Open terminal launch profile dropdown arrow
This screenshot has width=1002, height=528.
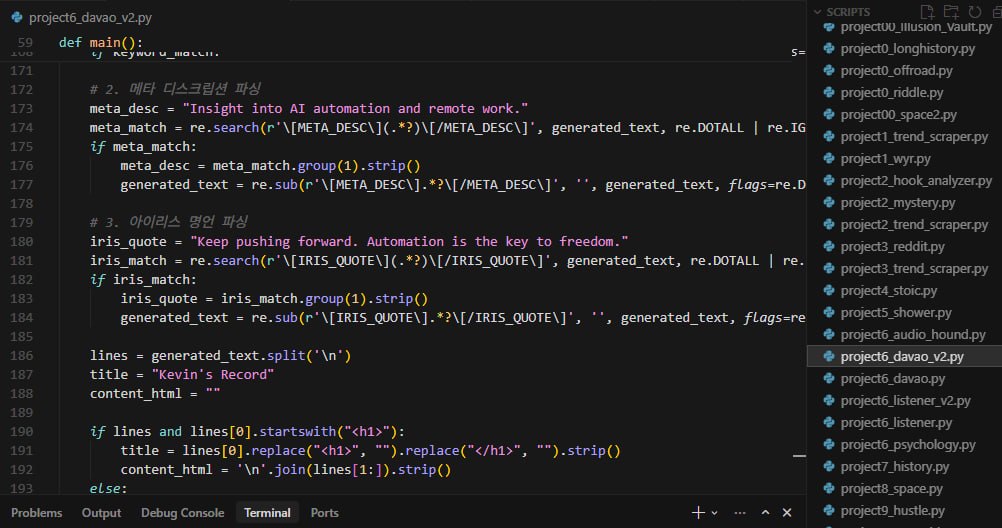coord(714,513)
